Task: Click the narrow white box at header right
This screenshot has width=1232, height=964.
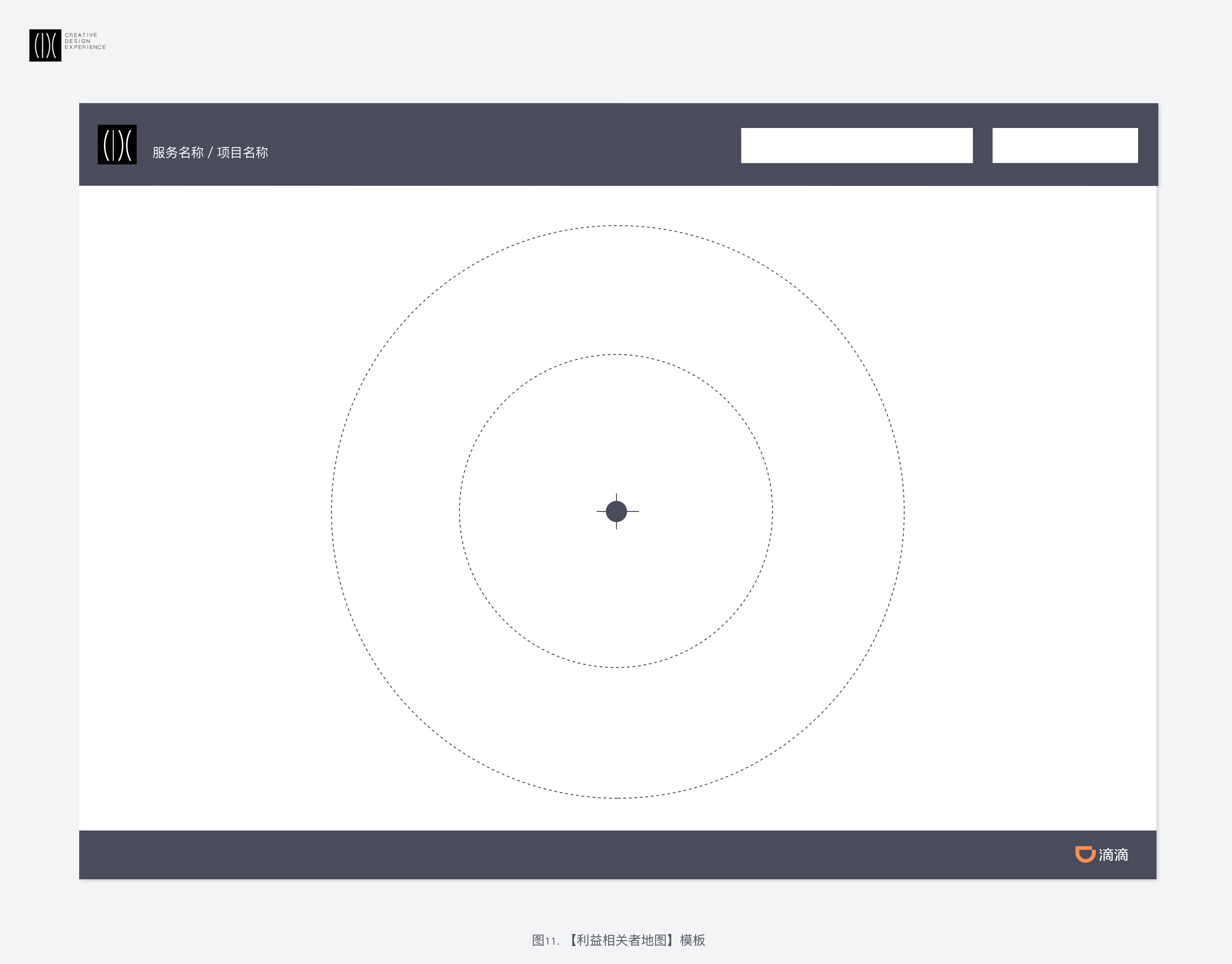Action: [1065, 145]
